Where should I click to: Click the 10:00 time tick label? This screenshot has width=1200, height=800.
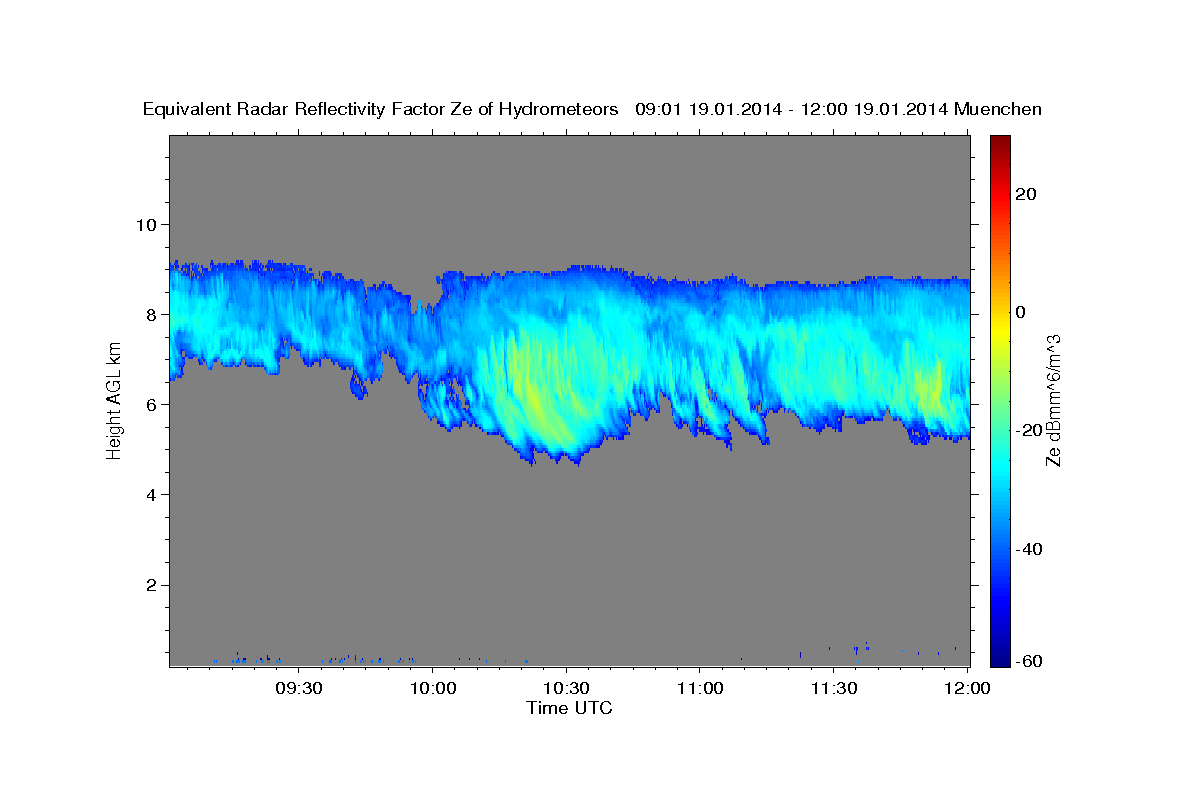point(432,688)
